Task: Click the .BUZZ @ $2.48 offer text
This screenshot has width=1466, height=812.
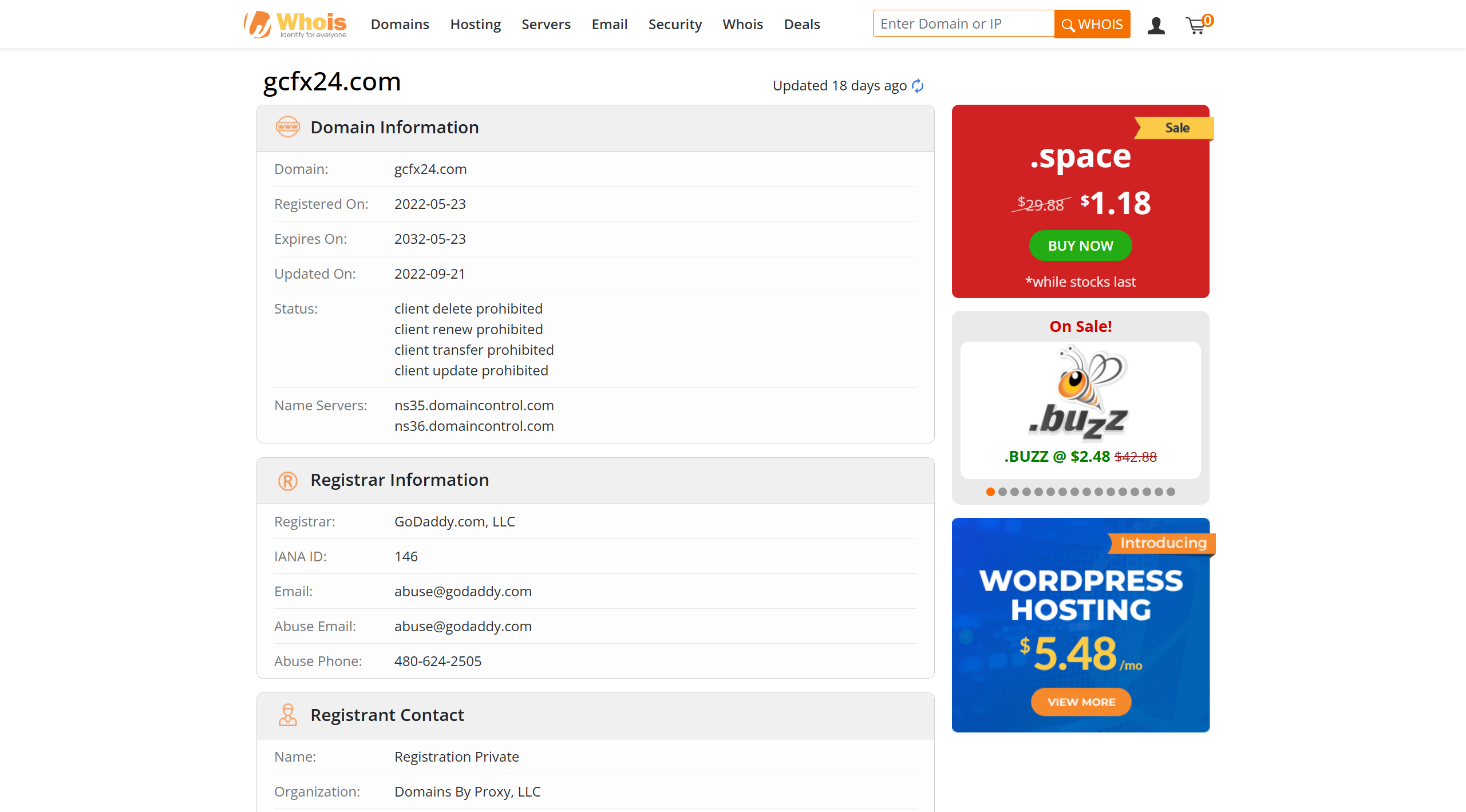Action: click(x=1057, y=457)
